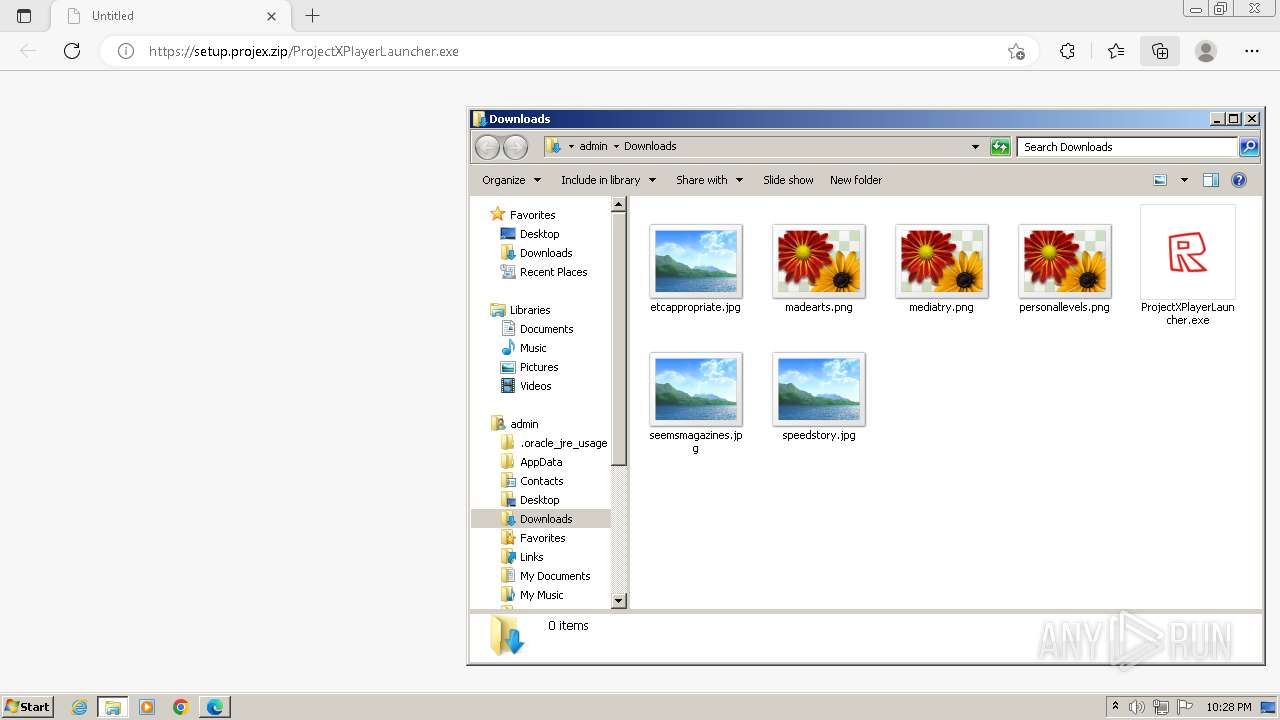
Task: Change view with the views icon
Action: pos(1160,180)
